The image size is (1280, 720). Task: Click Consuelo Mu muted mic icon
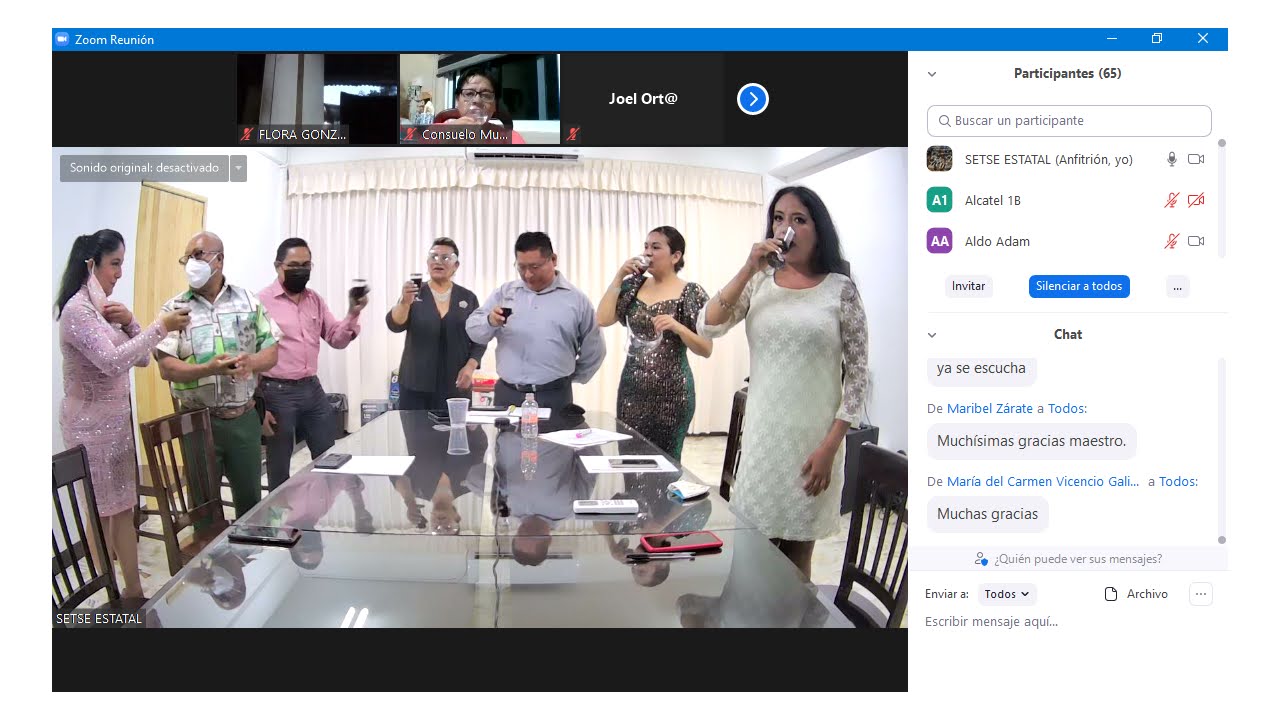[x=410, y=134]
